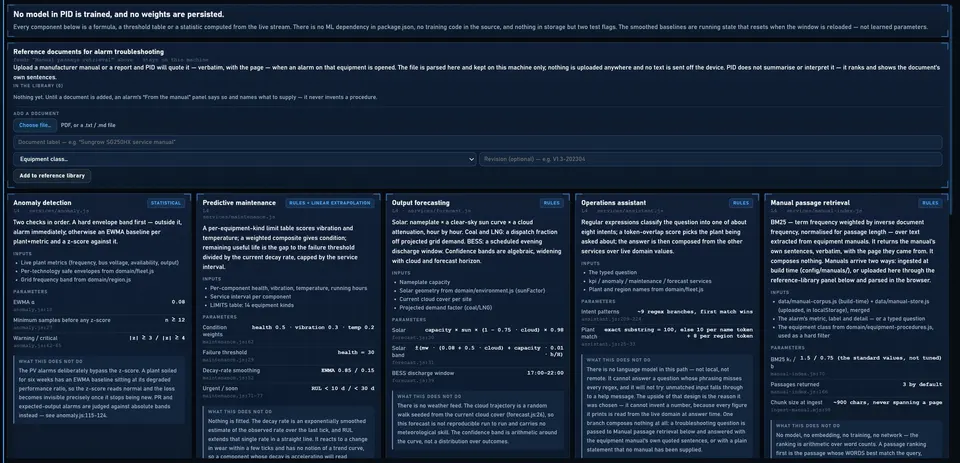Click the 'PDF, or a .txt / .md file' hint

pos(88,125)
